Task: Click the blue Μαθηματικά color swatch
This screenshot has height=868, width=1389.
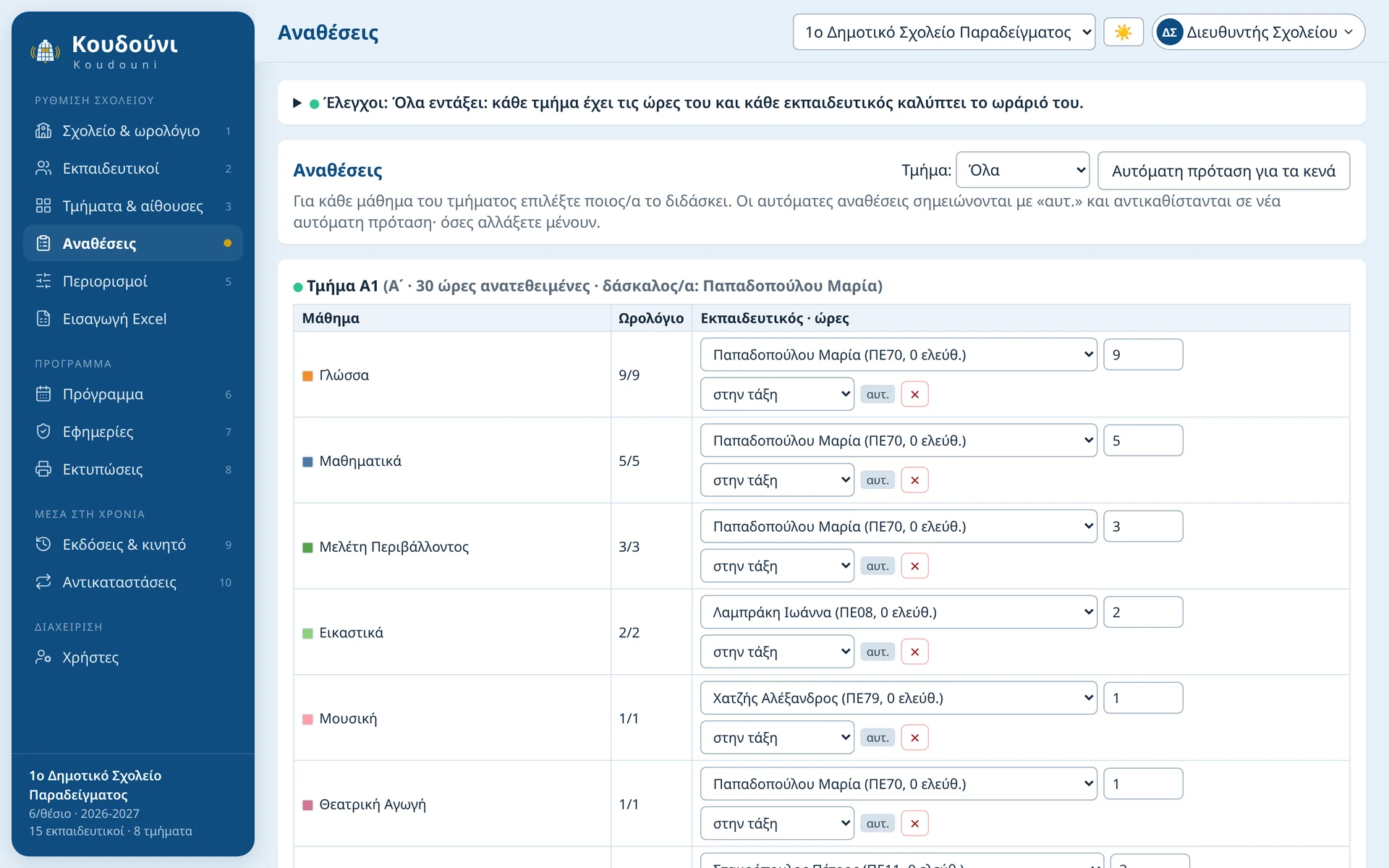Action: pyautogui.click(x=307, y=461)
